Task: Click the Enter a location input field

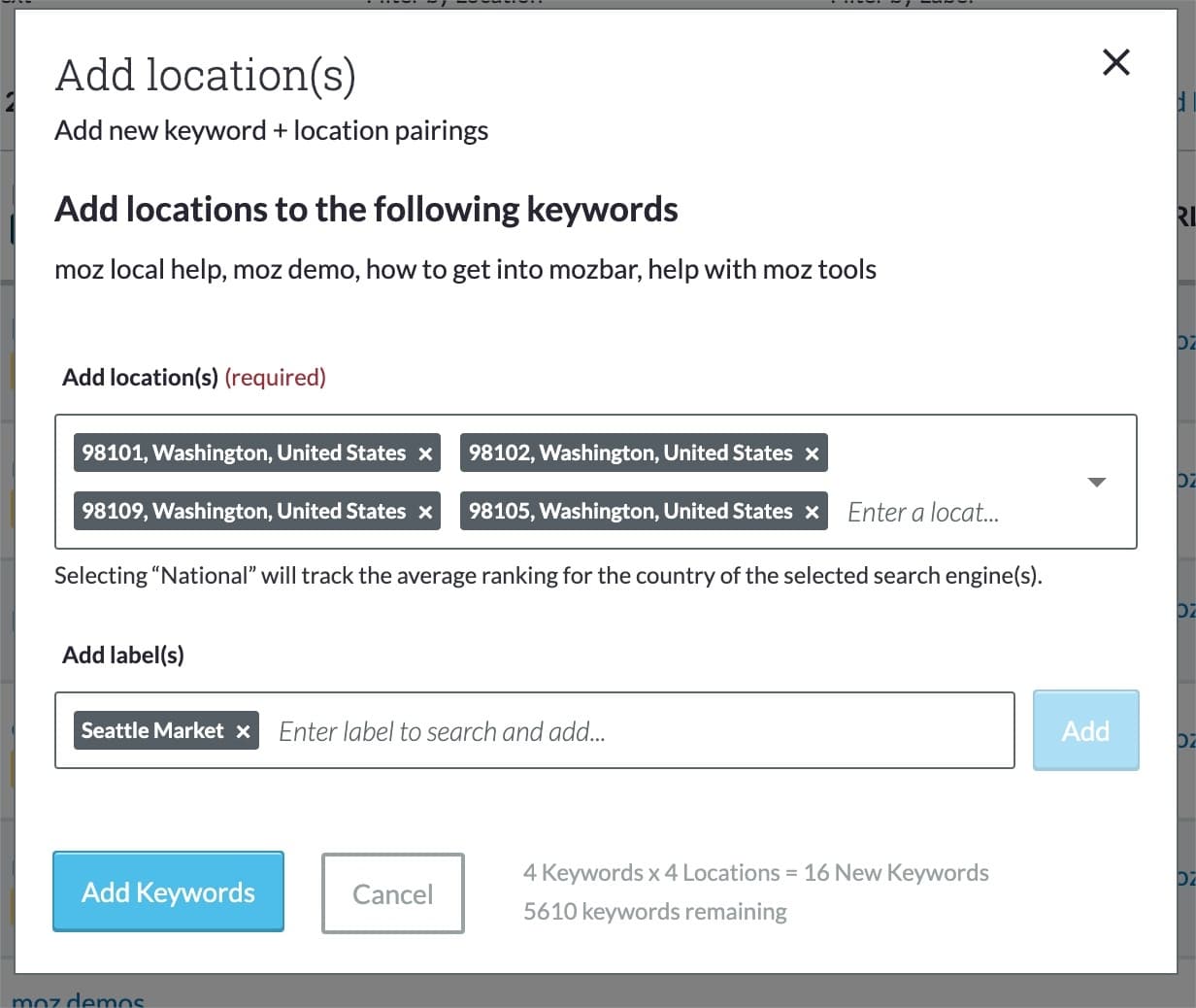Action: coord(922,512)
